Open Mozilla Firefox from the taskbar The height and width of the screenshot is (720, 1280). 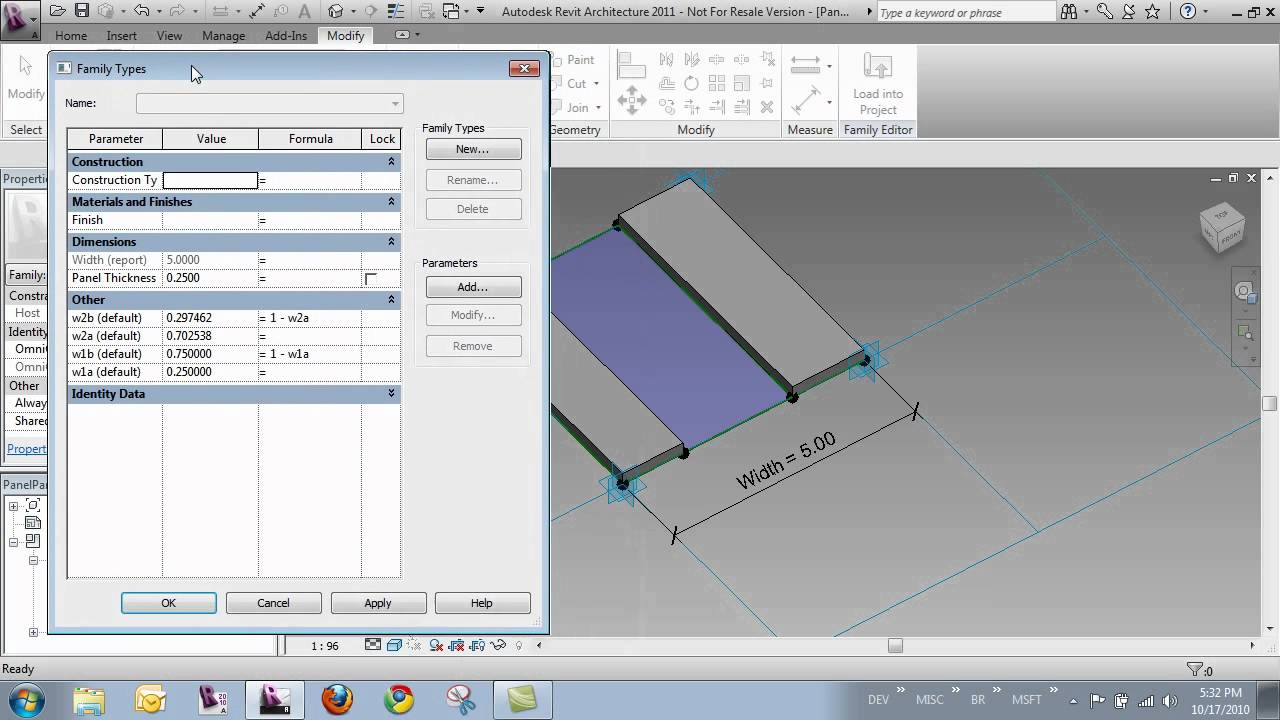pyautogui.click(x=336, y=698)
